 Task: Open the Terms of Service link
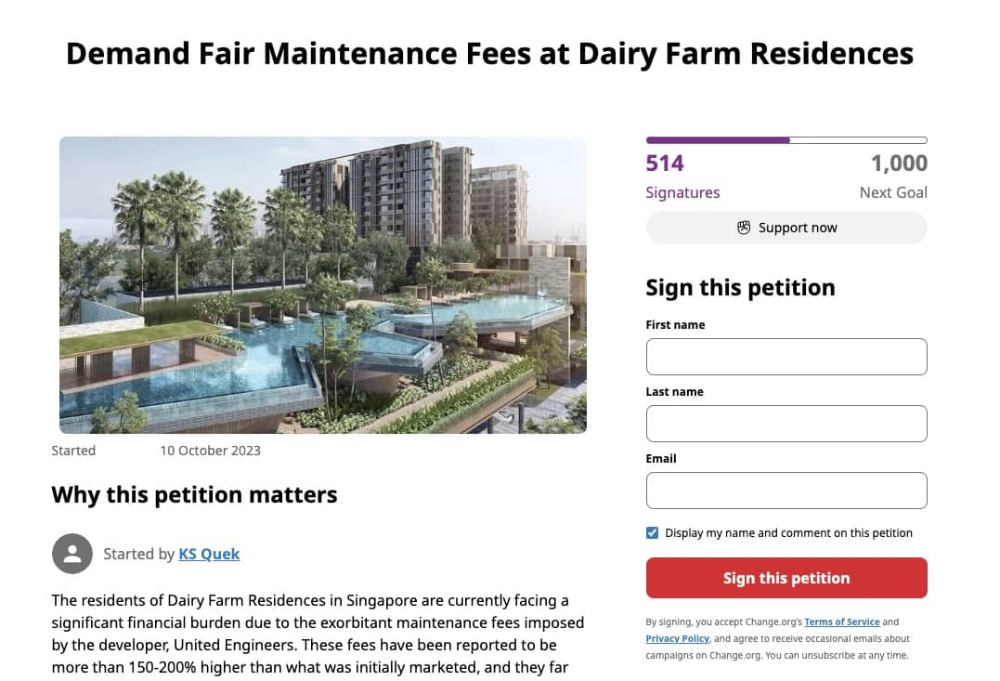pyautogui.click(x=842, y=622)
